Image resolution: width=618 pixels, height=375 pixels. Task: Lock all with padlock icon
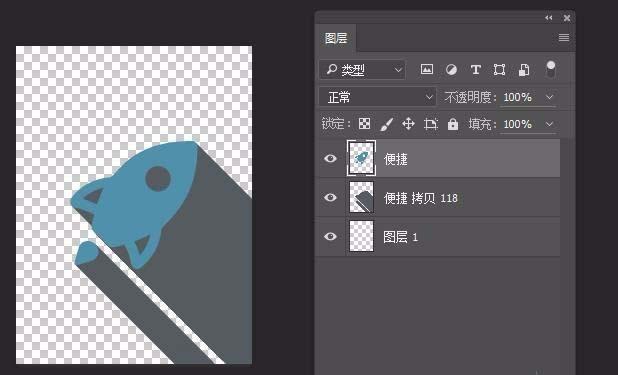pyautogui.click(x=453, y=124)
